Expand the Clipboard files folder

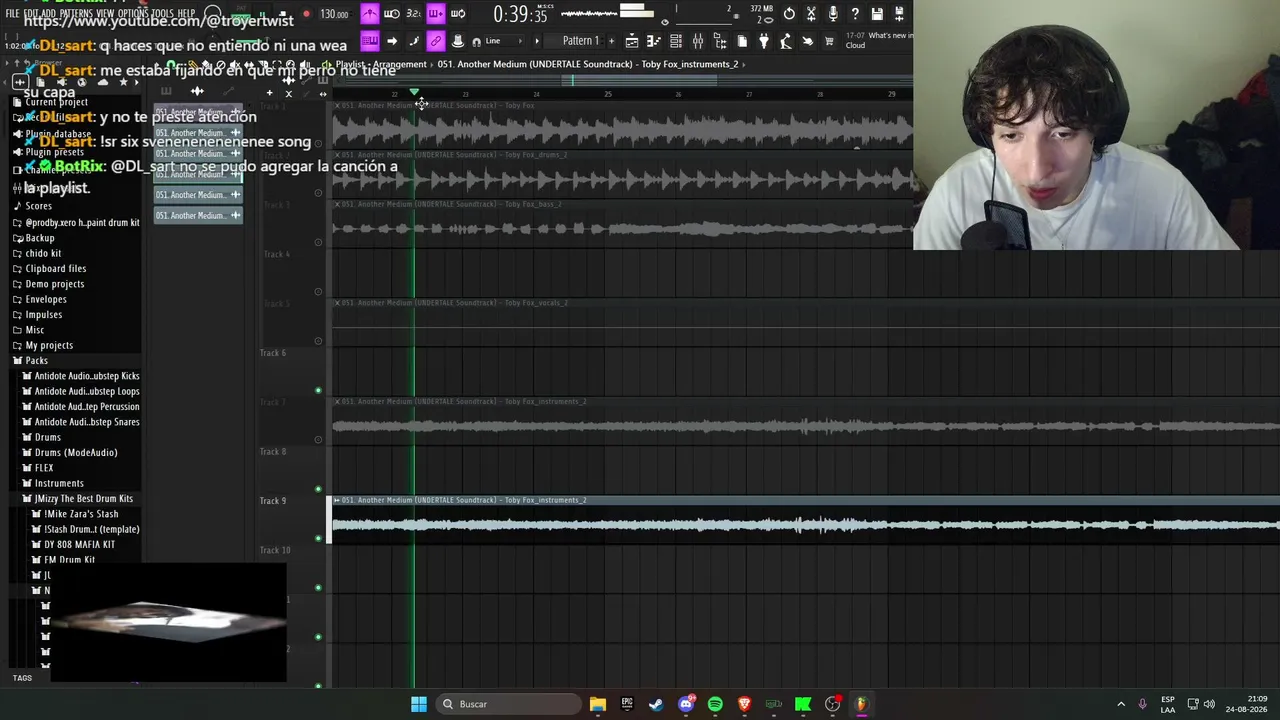[56, 268]
